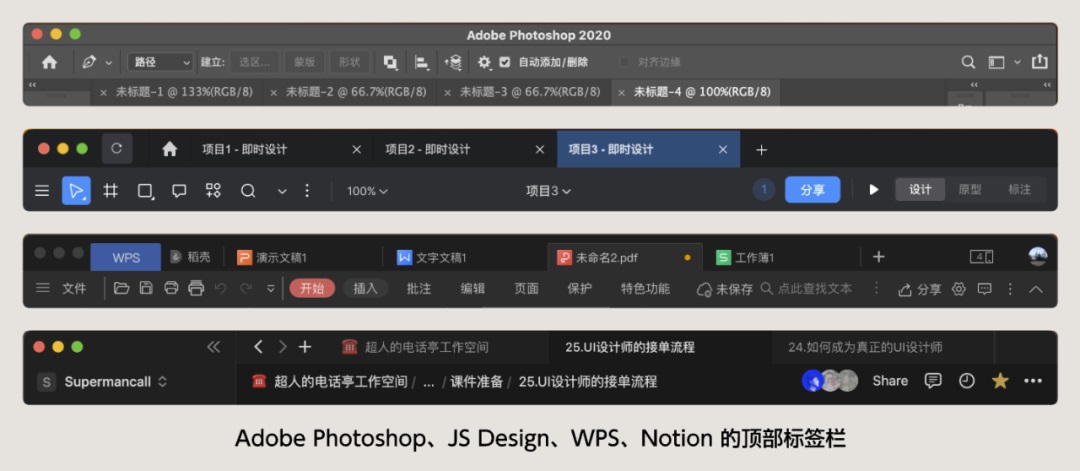Expand the workspace chevron in Photoshop
1080x471 pixels.
coord(1017,62)
